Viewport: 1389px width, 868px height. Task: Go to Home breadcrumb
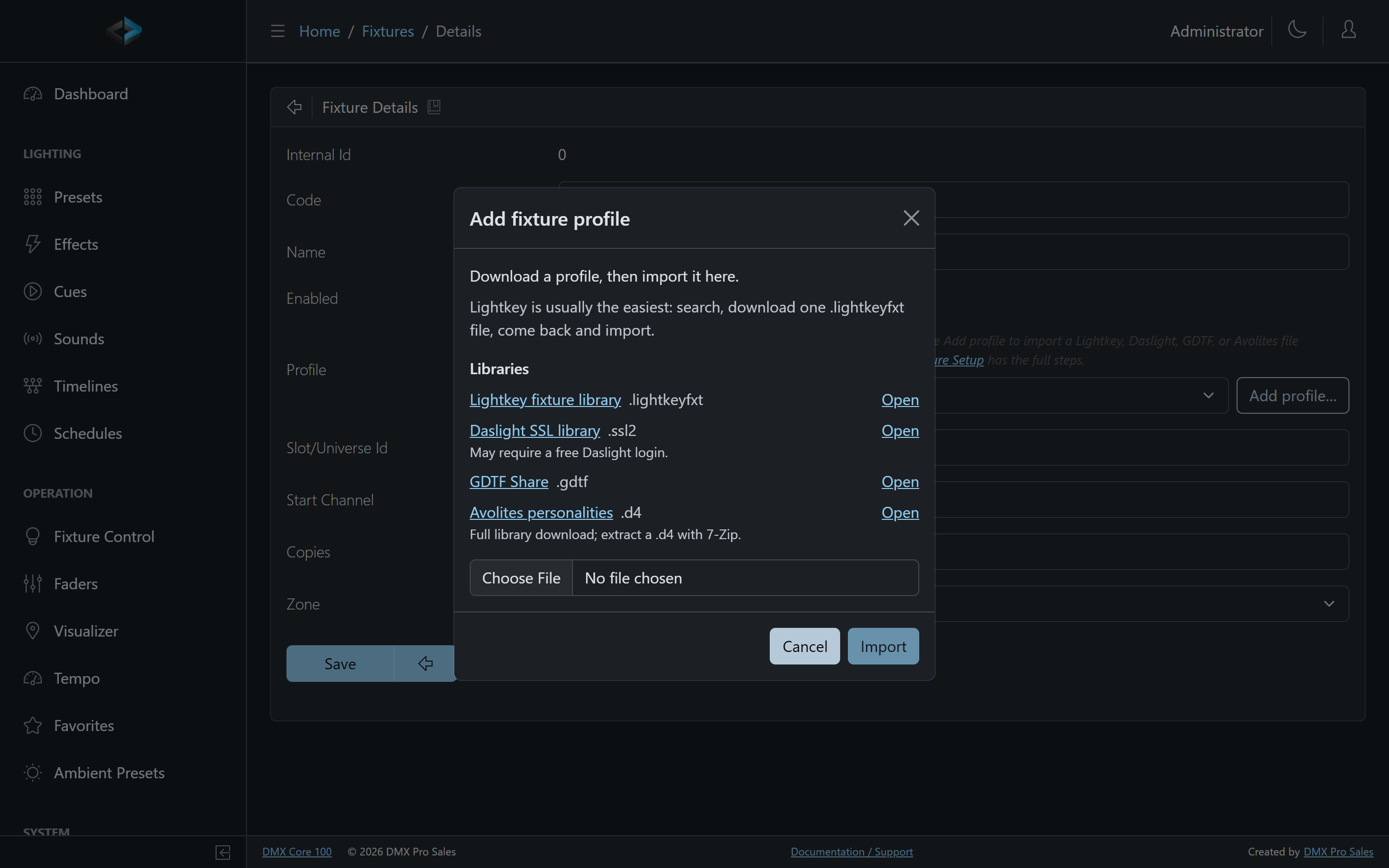coord(320,31)
